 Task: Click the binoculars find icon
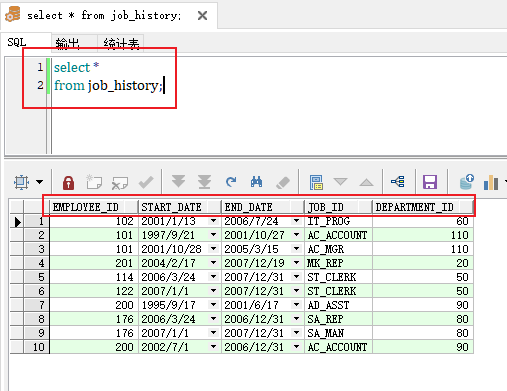256,182
